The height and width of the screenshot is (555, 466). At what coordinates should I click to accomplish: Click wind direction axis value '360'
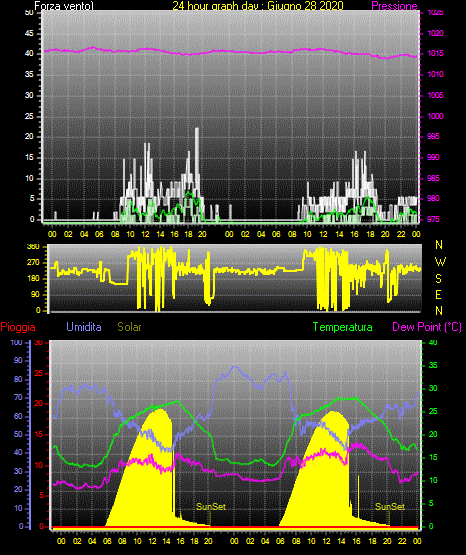[x=33, y=247]
